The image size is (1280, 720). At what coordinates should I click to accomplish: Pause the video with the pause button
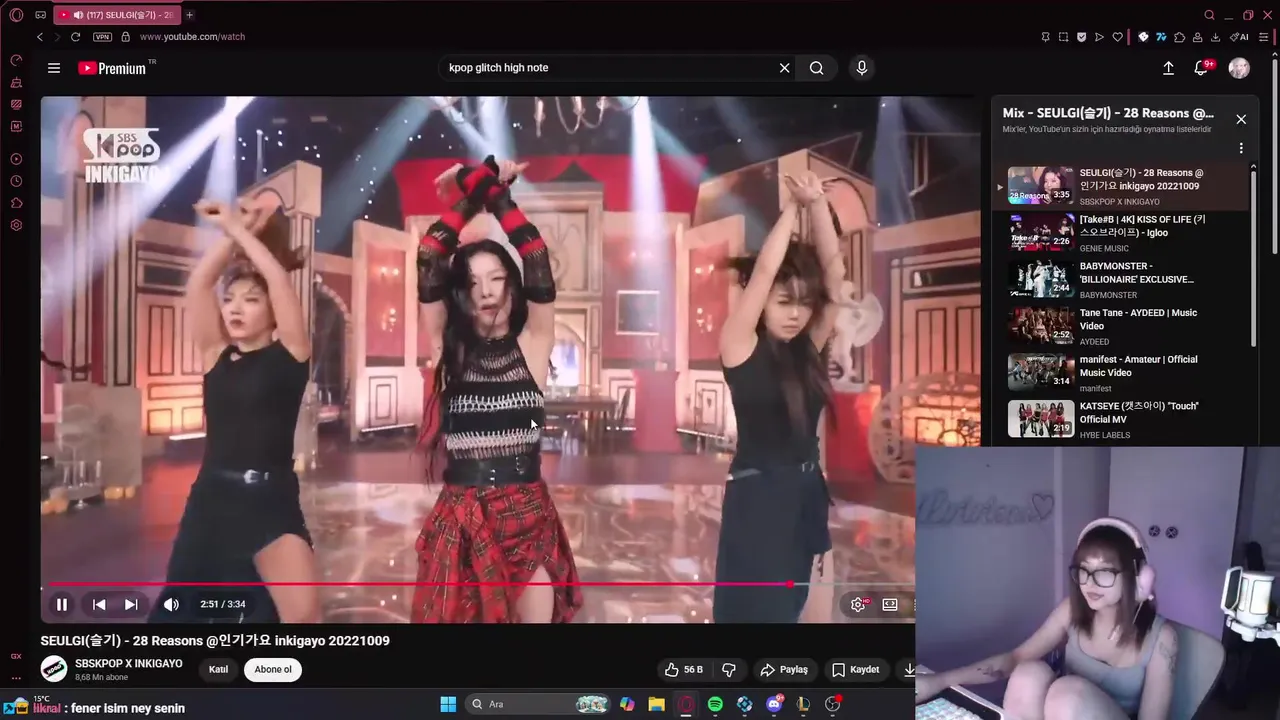[61, 604]
